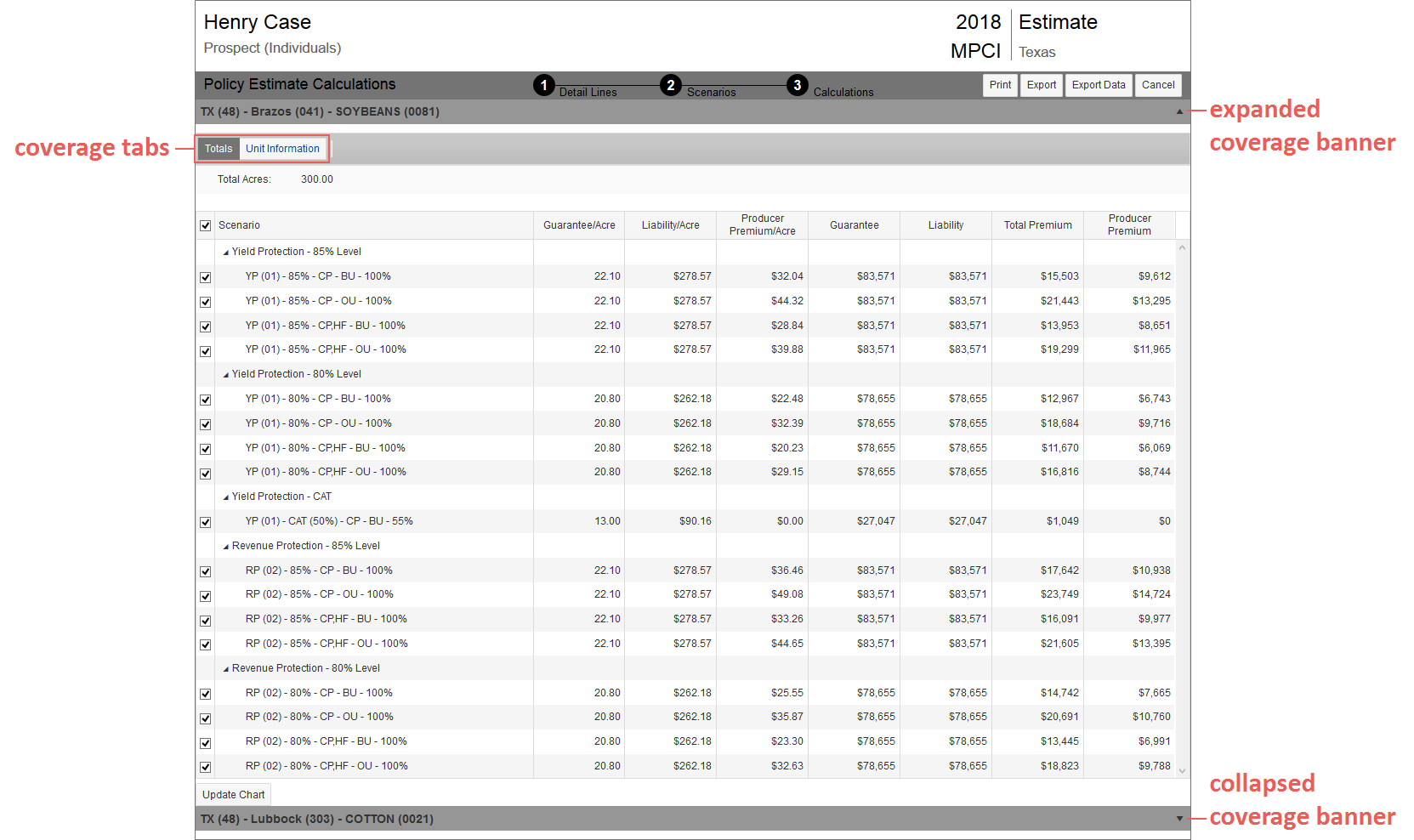Collapse Revenue Protection - 80% Level group
Image resolution: width=1414 pixels, height=840 pixels.
225,669
